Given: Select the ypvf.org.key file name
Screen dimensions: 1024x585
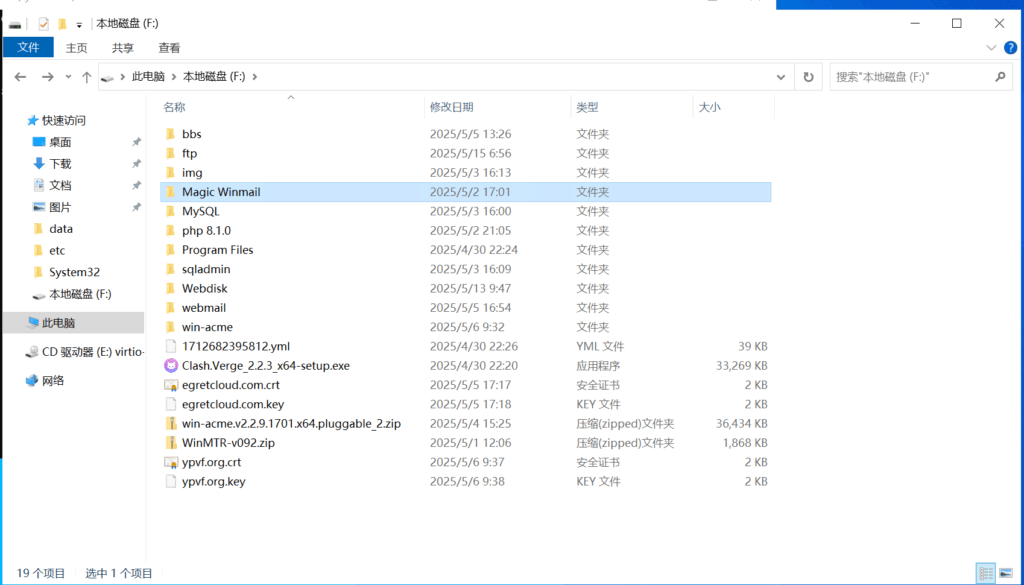Looking at the screenshot, I should click(214, 482).
